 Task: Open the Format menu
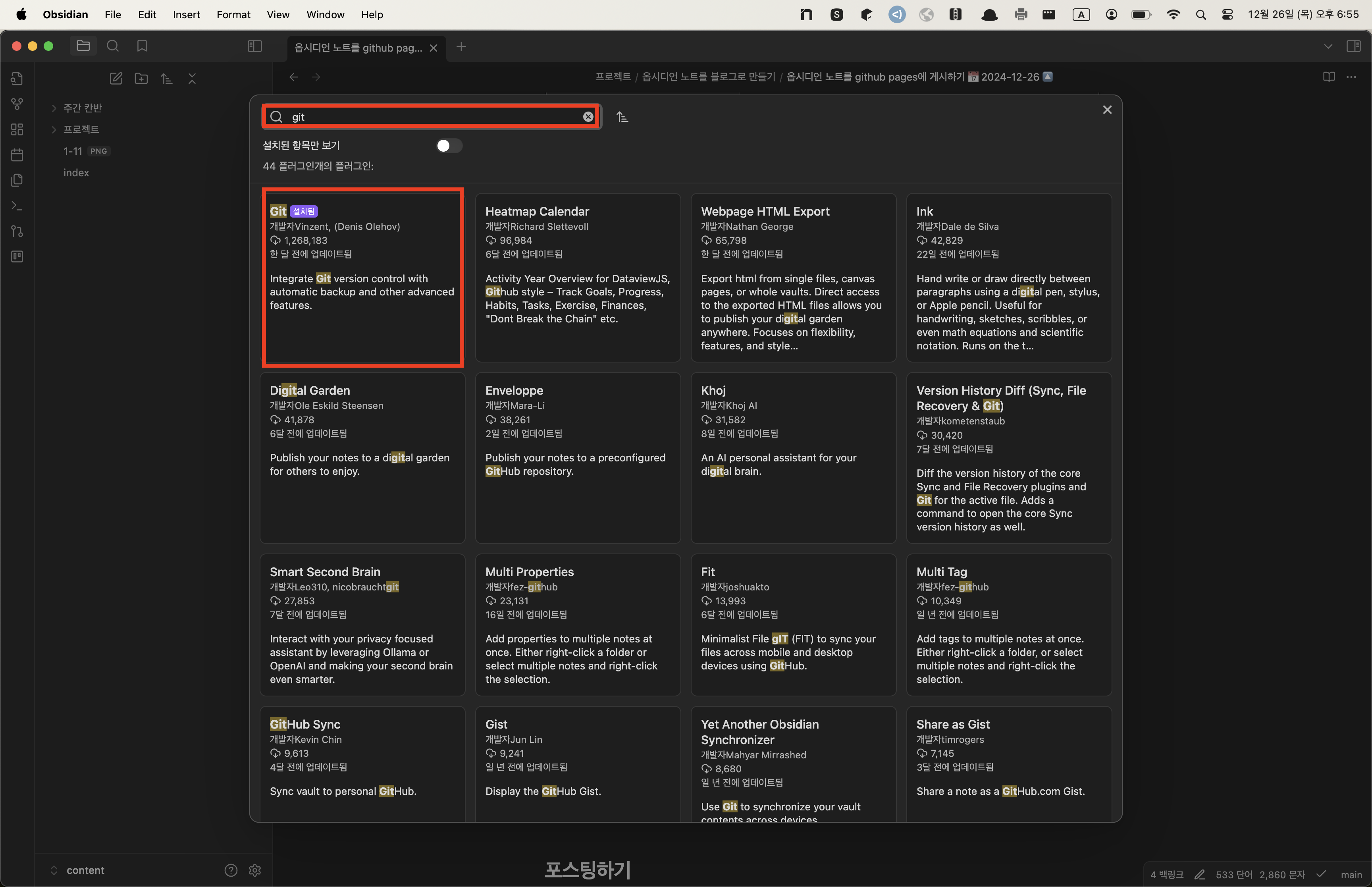coord(233,14)
